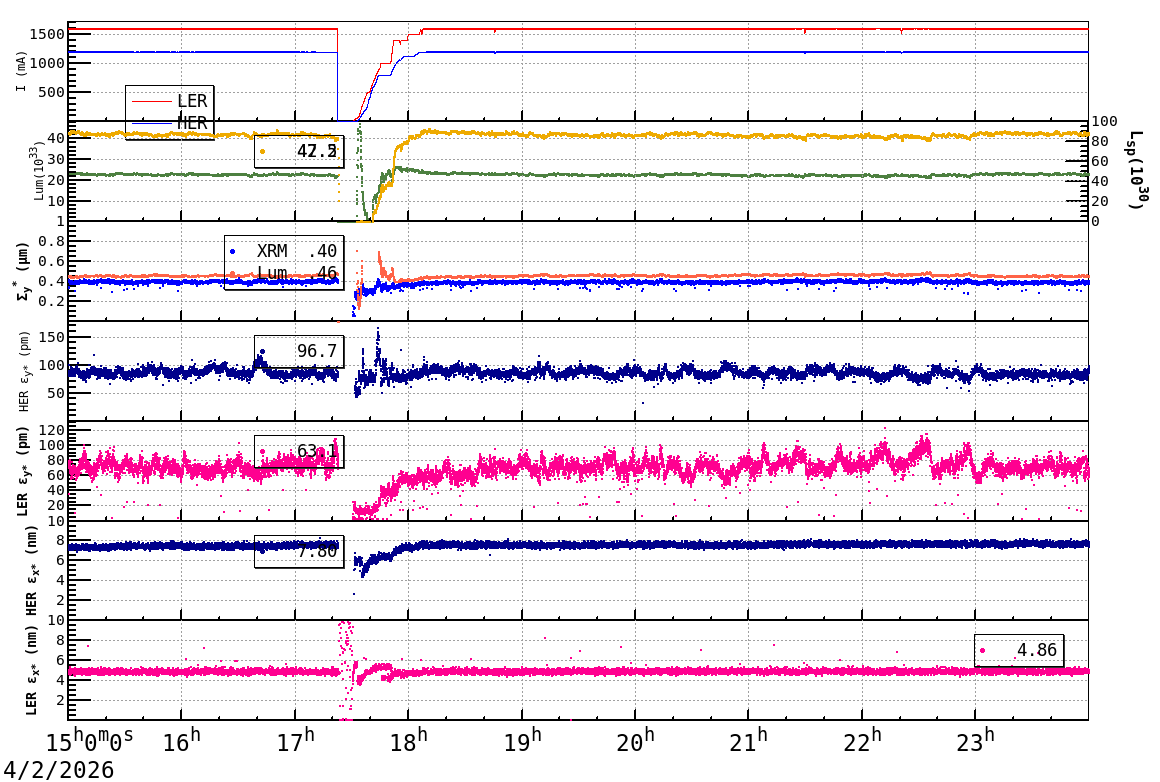The width and height of the screenshot is (1160, 782).
Task: Click the LER legend entry in current plot
Action: coord(169,101)
